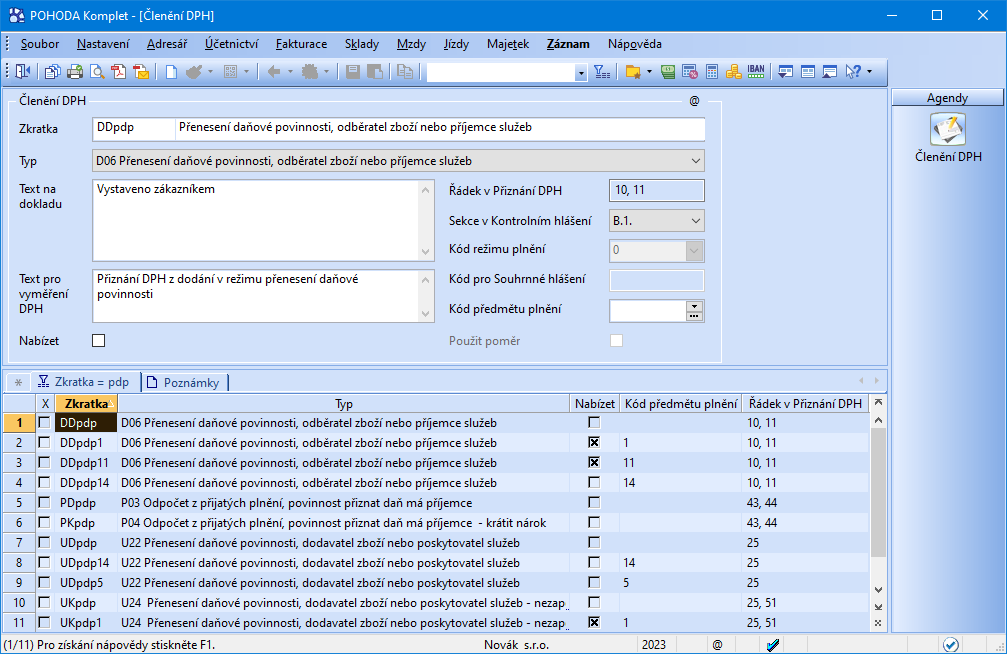
Task: Click the window arrange icon after IBAN
Action: [785, 71]
